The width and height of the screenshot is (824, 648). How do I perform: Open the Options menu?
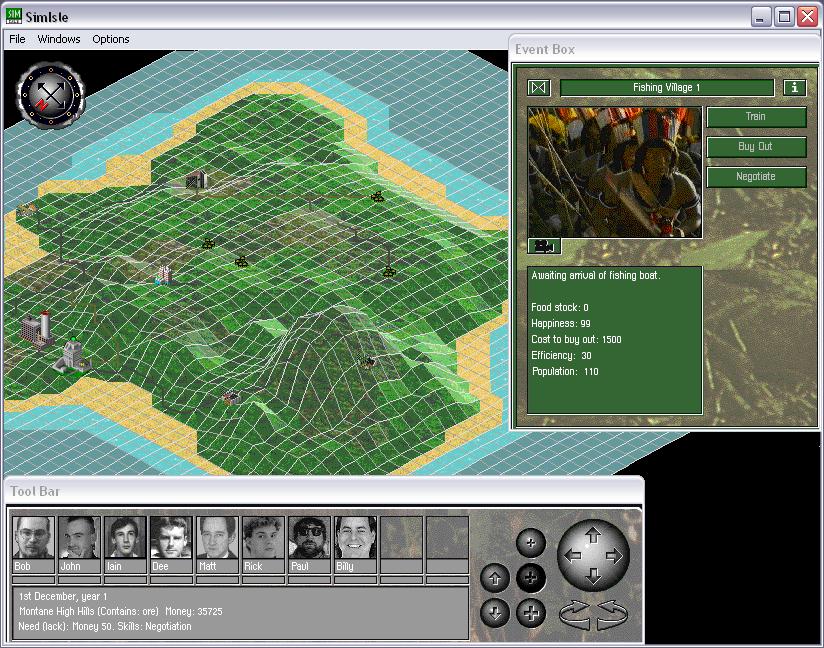111,39
